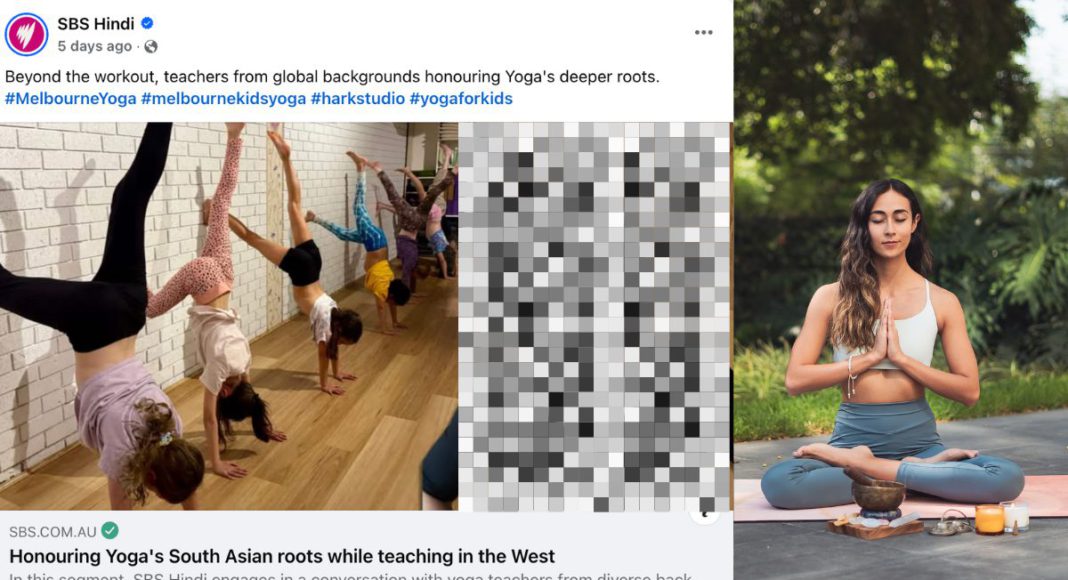The height and width of the screenshot is (580, 1068).
Task: Click the globe public audience icon
Action: [x=151, y=46]
